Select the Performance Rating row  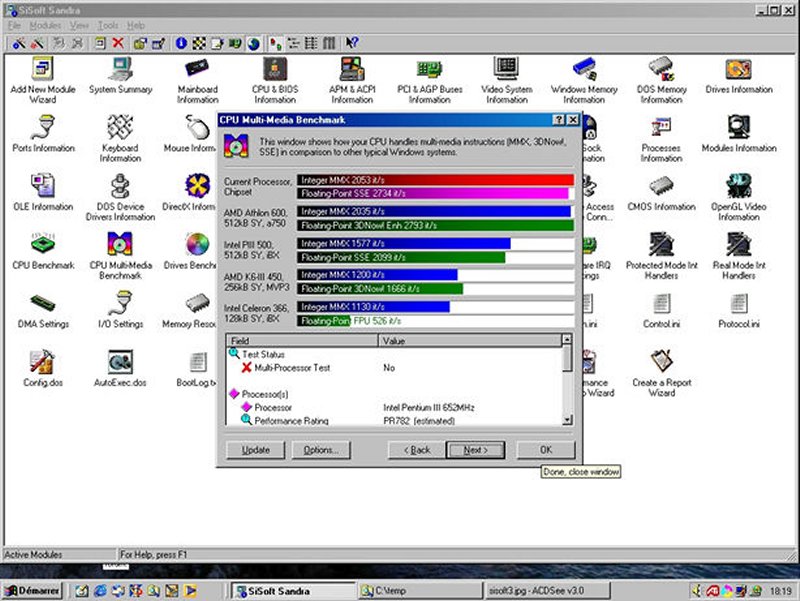[394, 420]
